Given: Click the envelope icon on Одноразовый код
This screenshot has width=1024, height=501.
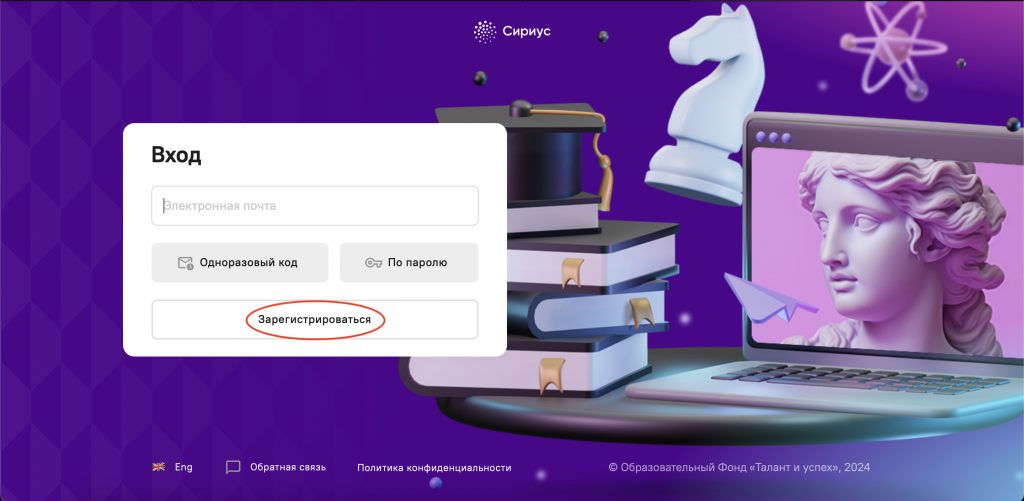Looking at the screenshot, I should (185, 263).
